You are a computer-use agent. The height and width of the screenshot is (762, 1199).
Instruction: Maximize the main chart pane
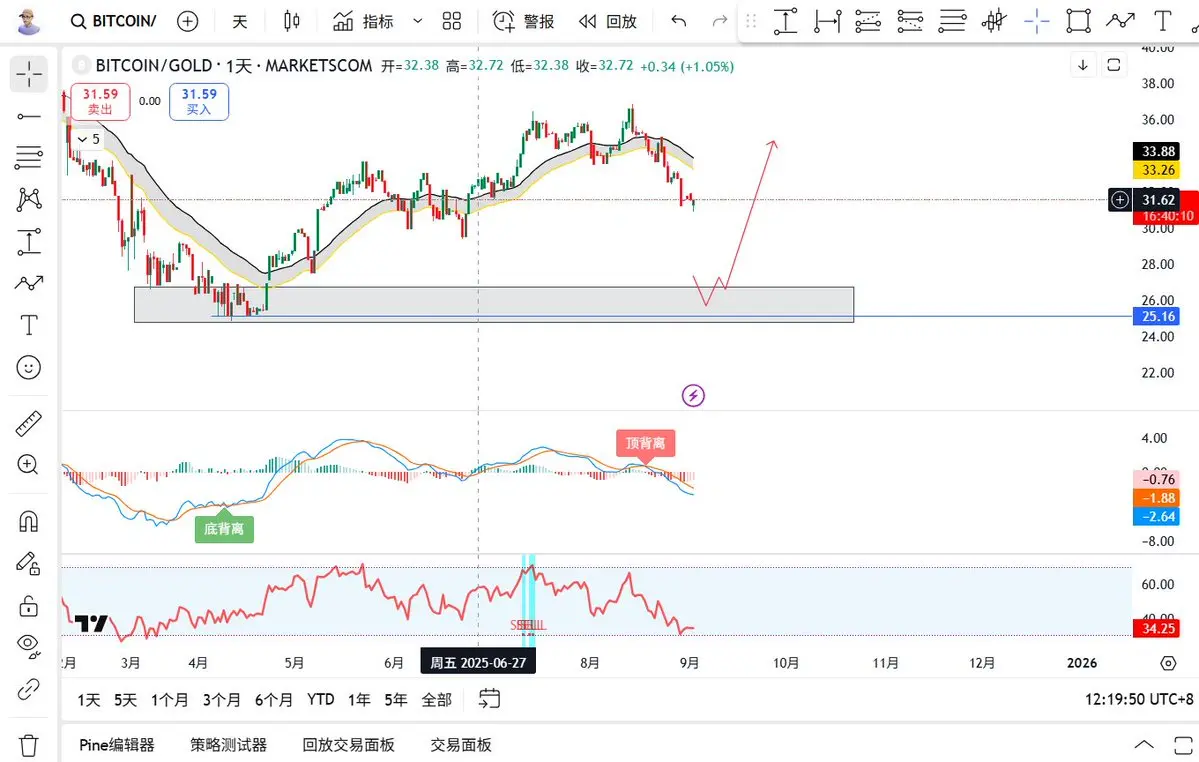coord(1114,65)
